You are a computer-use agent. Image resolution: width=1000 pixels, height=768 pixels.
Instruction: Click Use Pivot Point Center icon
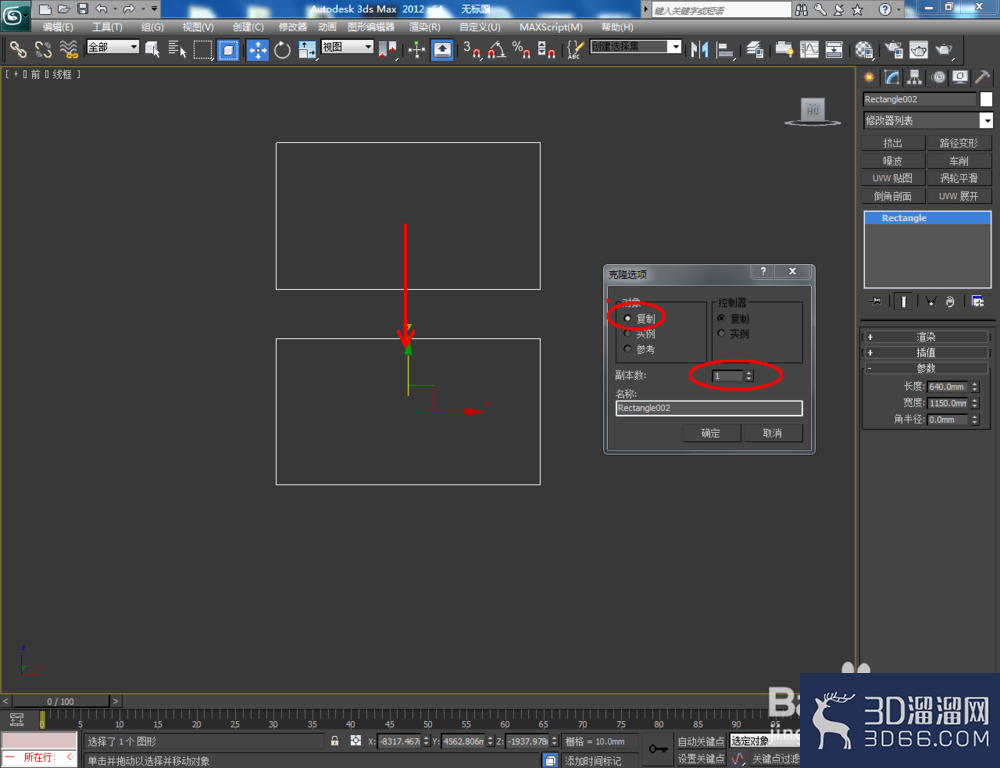(387, 49)
